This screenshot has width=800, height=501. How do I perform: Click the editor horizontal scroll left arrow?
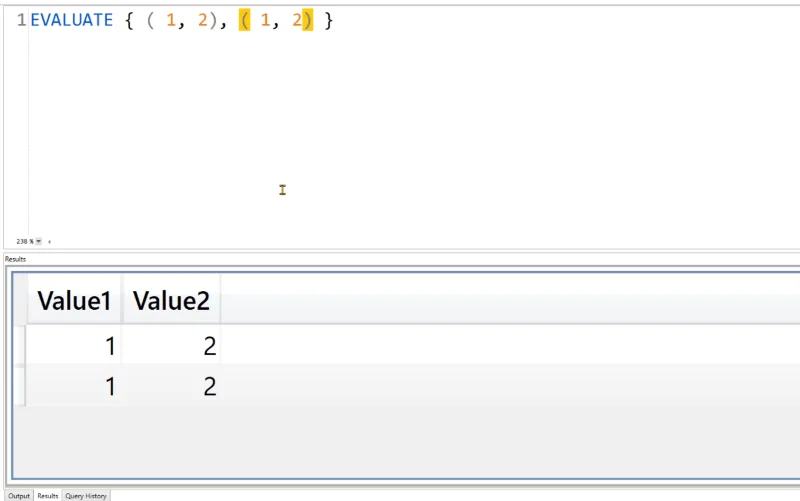[x=49, y=242]
